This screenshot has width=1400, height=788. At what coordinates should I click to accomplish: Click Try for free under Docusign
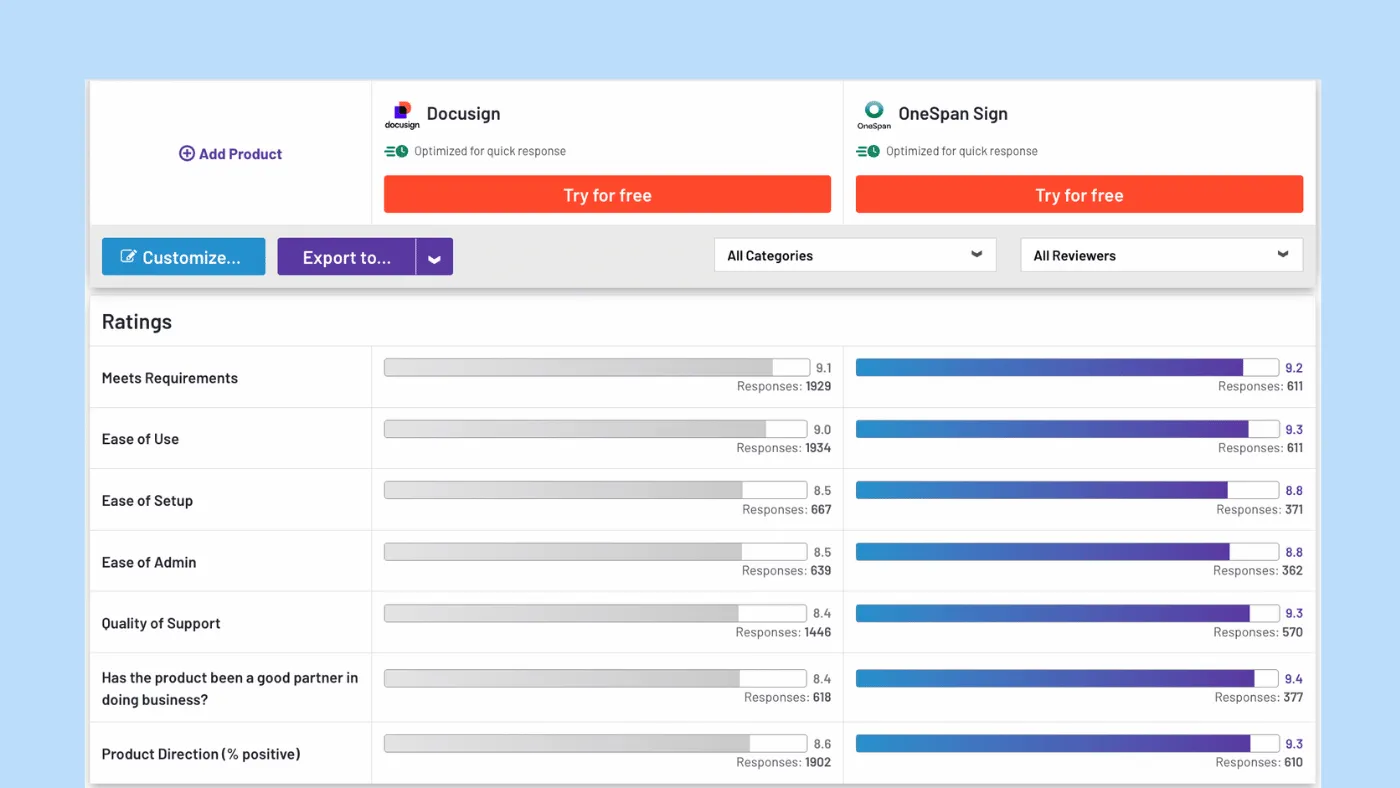click(x=607, y=193)
